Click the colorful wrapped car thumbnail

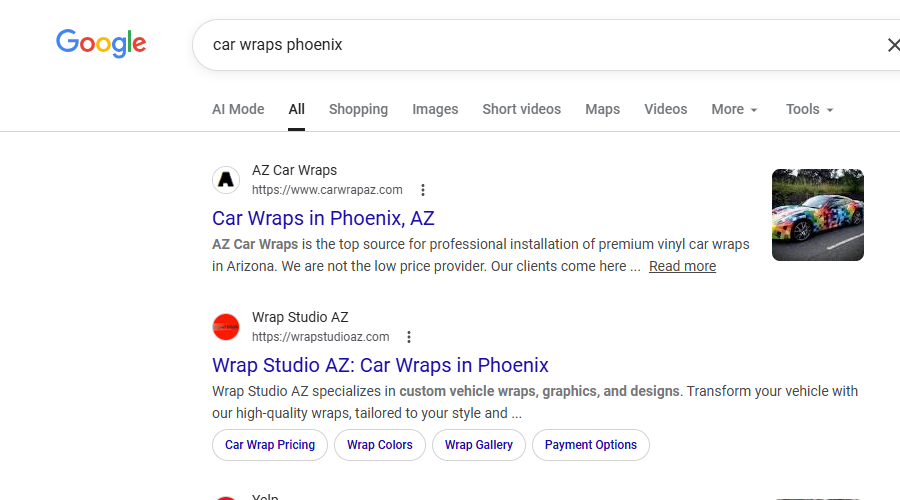click(x=817, y=215)
